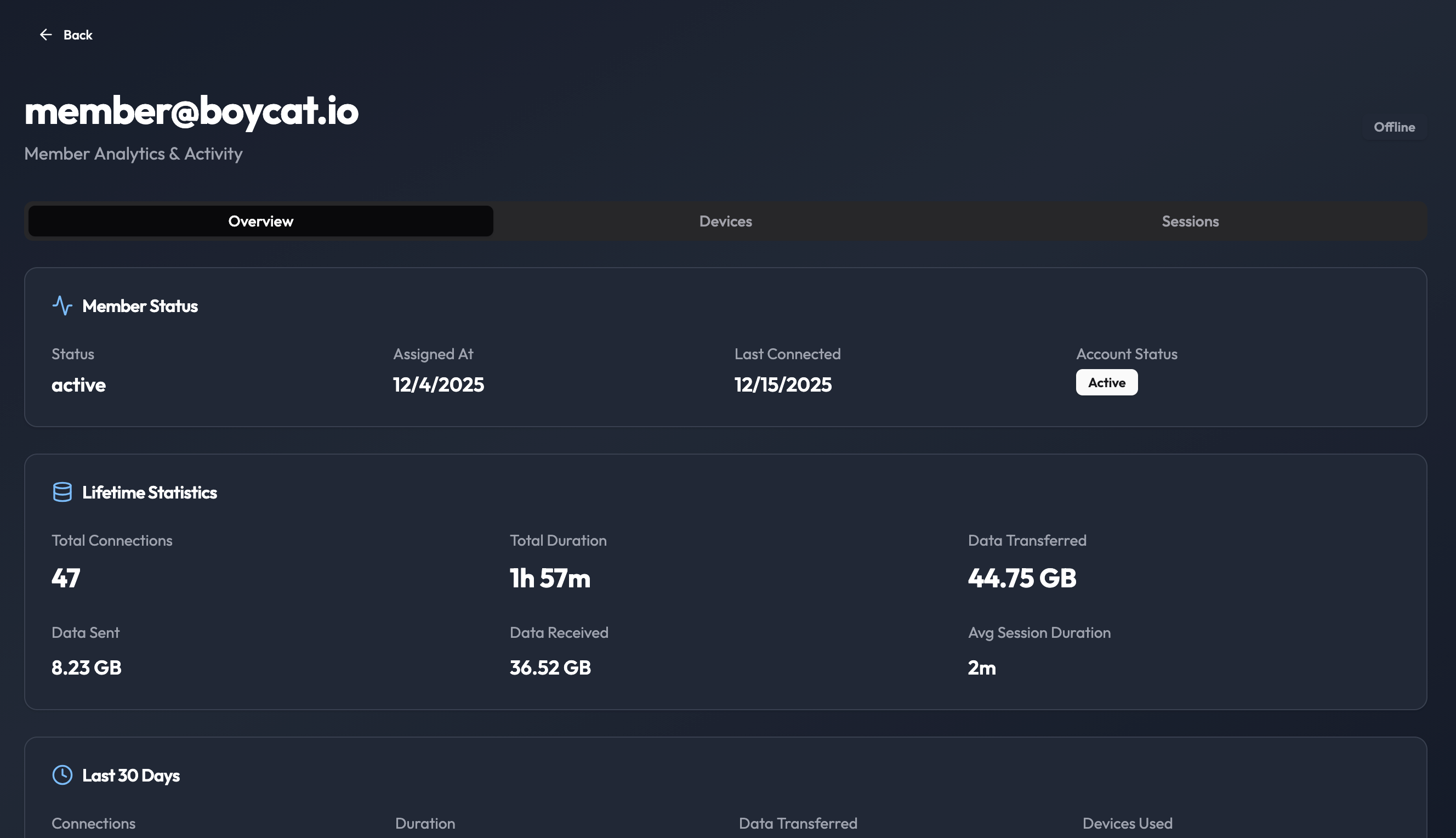Click the Offline status badge
Image resolution: width=1456 pixels, height=838 pixels.
point(1394,127)
